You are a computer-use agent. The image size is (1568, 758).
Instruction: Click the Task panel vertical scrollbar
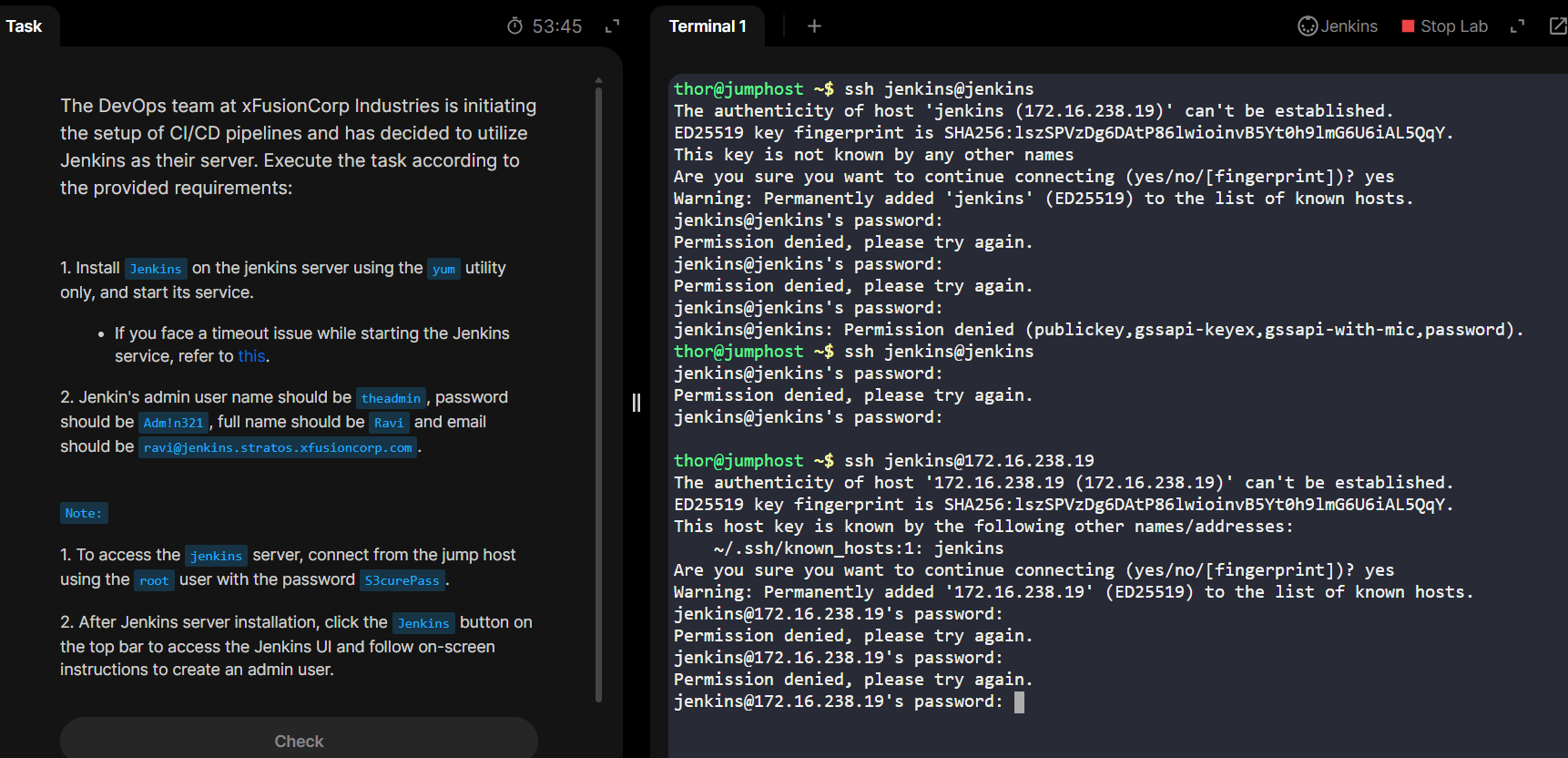pyautogui.click(x=598, y=392)
